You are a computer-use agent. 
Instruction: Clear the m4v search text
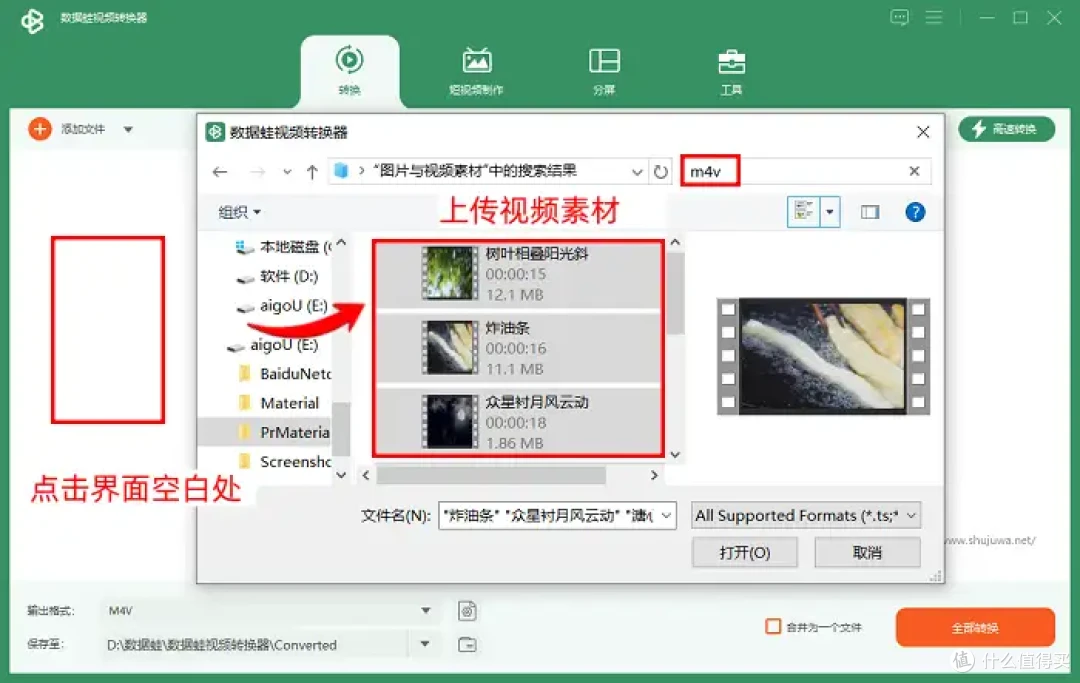point(914,171)
